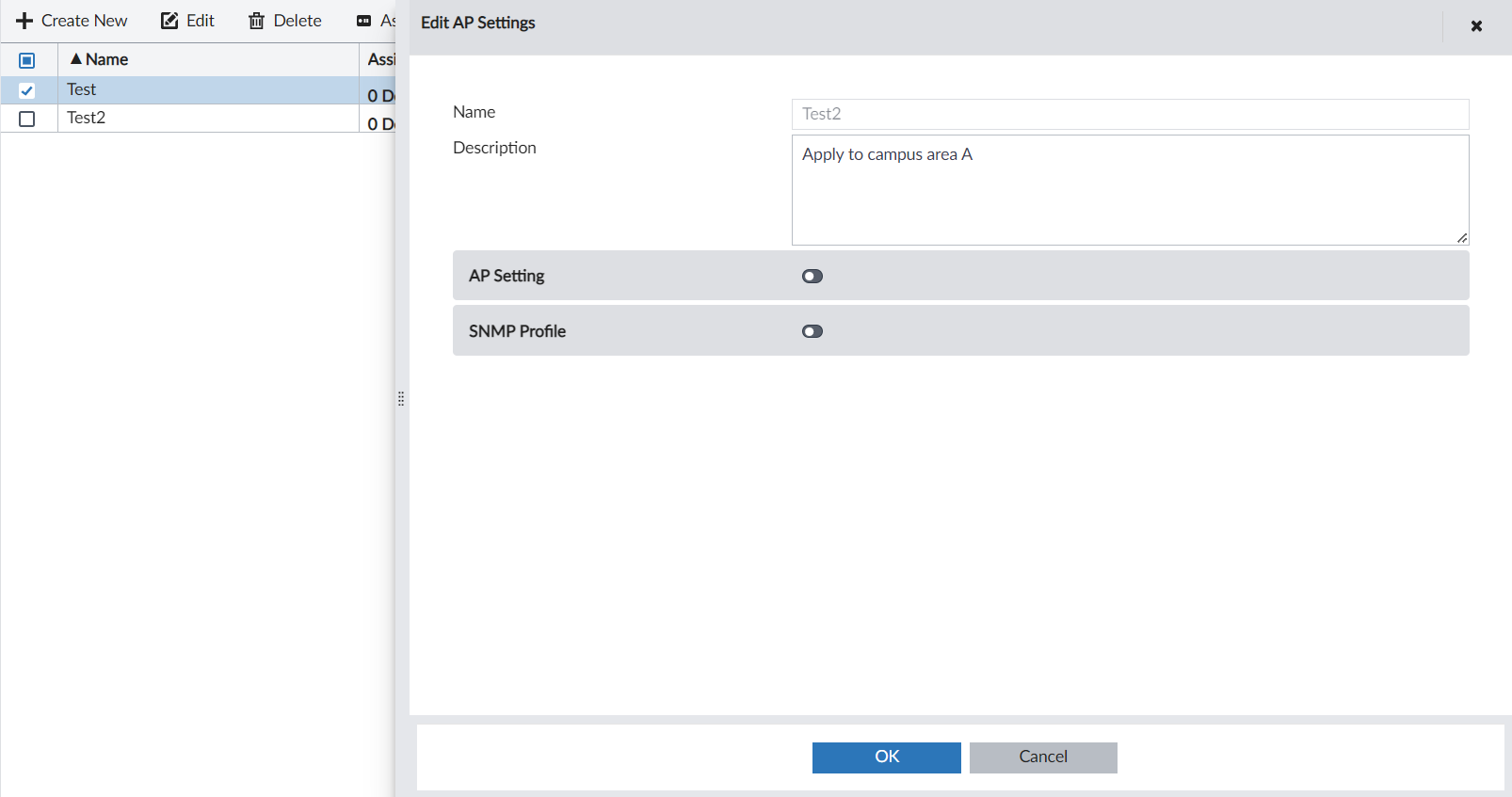The height and width of the screenshot is (797, 1512).
Task: Sort the table by the Name column header
Action: (208, 59)
